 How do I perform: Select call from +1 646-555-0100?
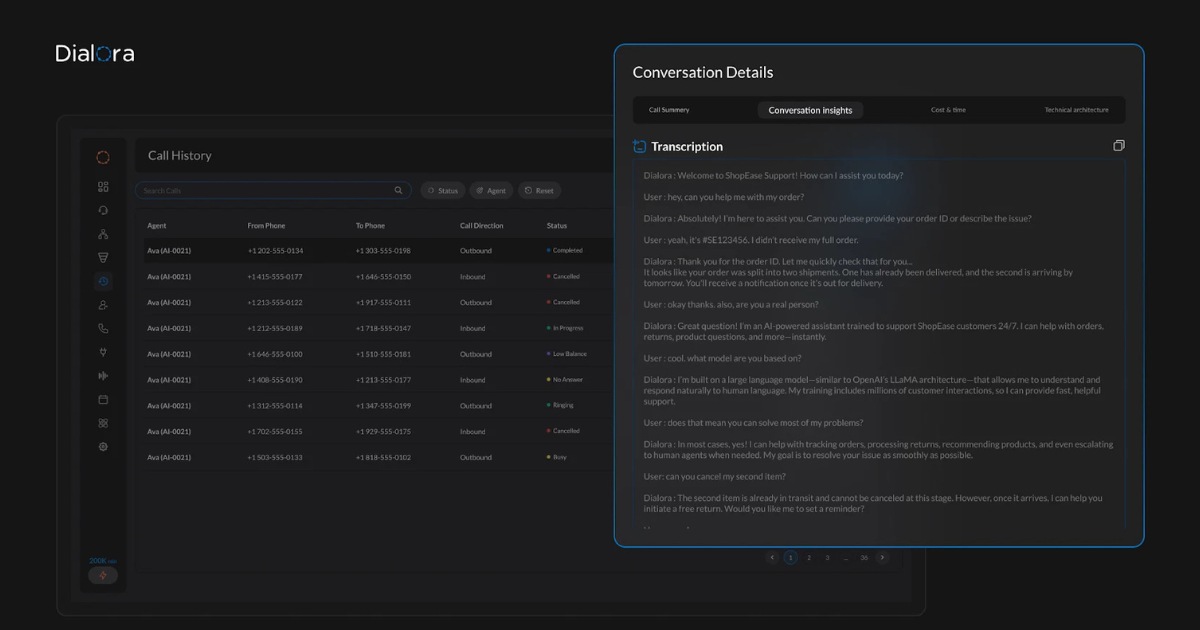coord(275,354)
